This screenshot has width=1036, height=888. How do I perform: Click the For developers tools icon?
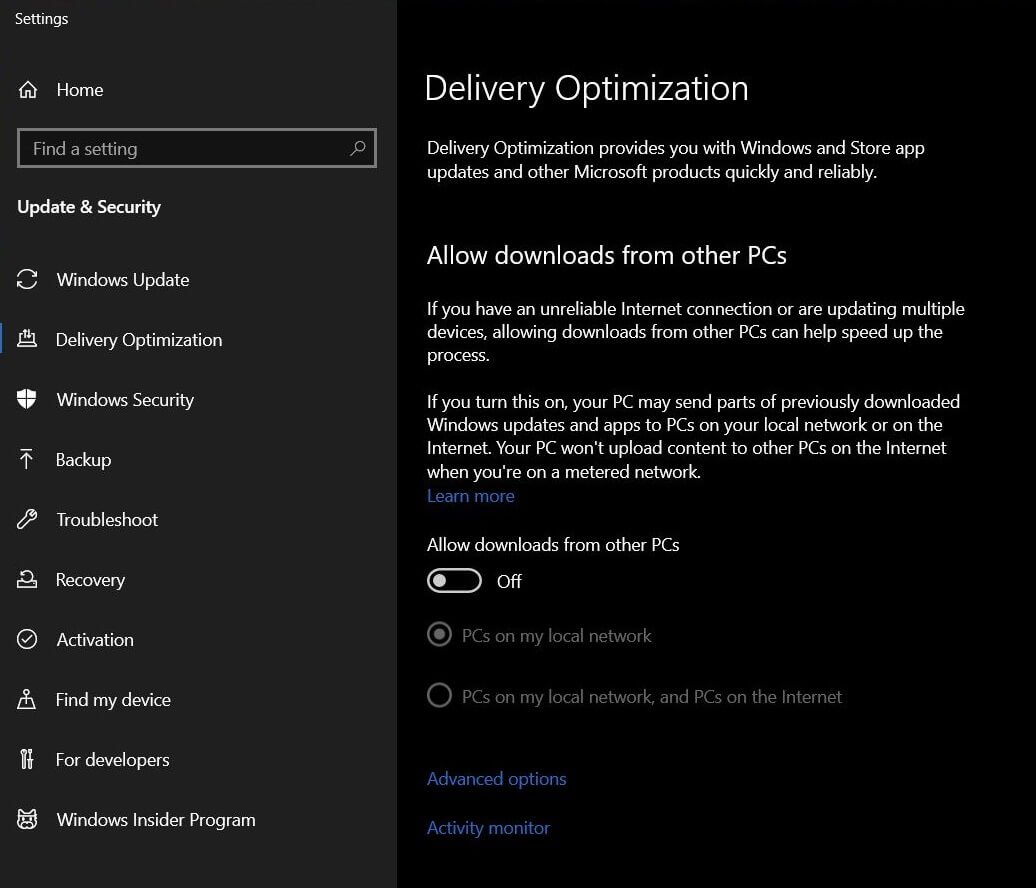click(x=26, y=759)
